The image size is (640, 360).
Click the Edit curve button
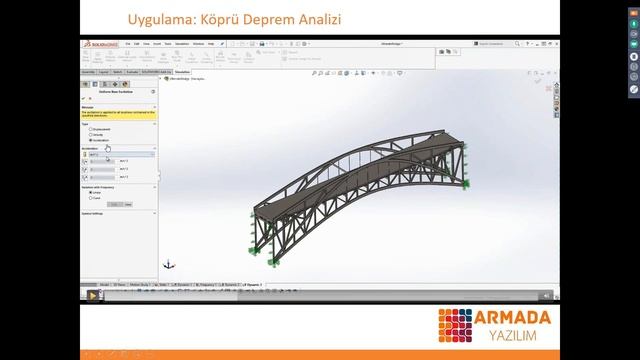point(114,204)
